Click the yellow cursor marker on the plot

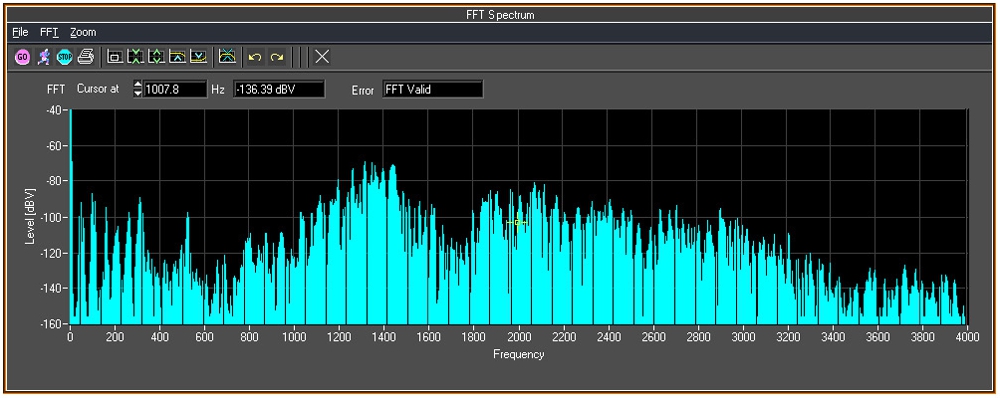517,222
